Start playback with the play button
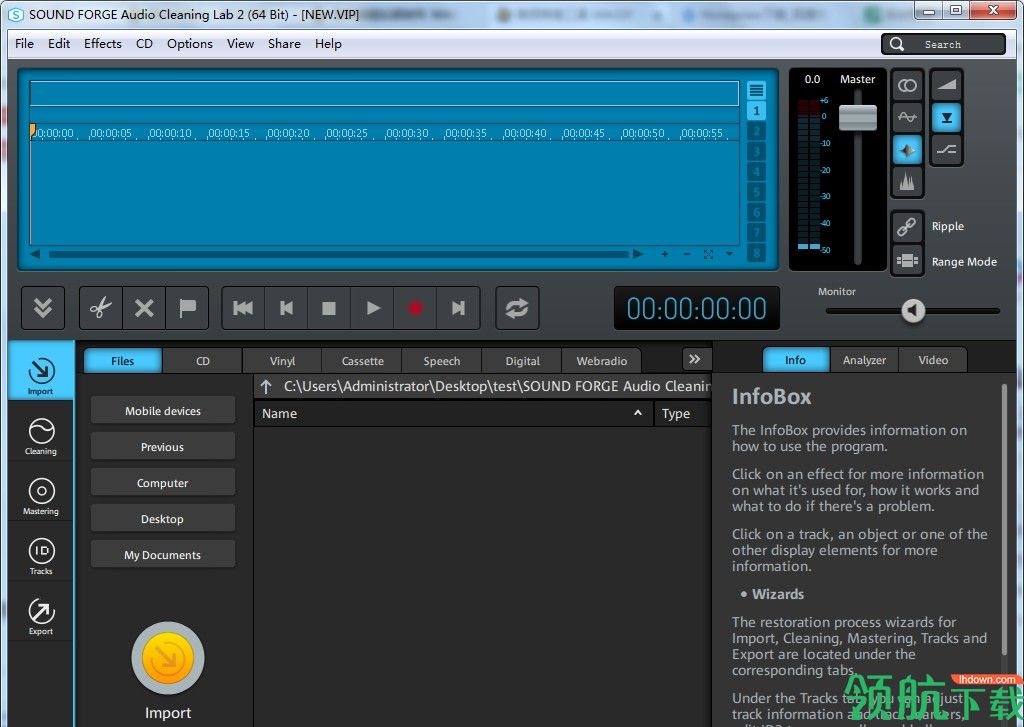Screen dimensions: 1024x727 click(x=372, y=308)
